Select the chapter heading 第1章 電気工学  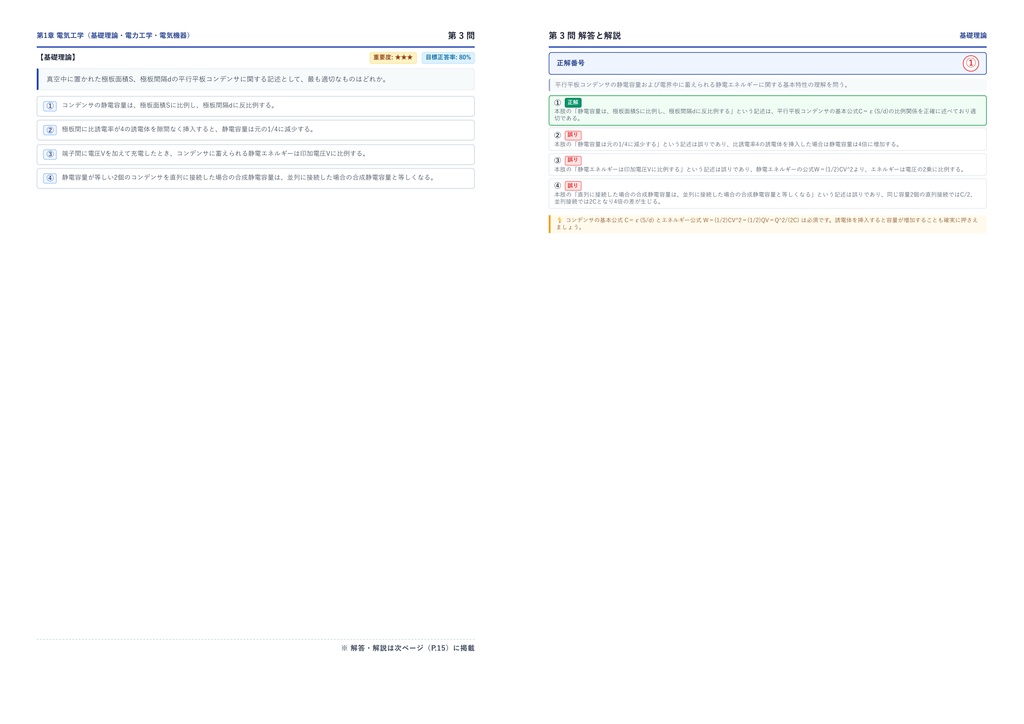(x=113, y=35)
